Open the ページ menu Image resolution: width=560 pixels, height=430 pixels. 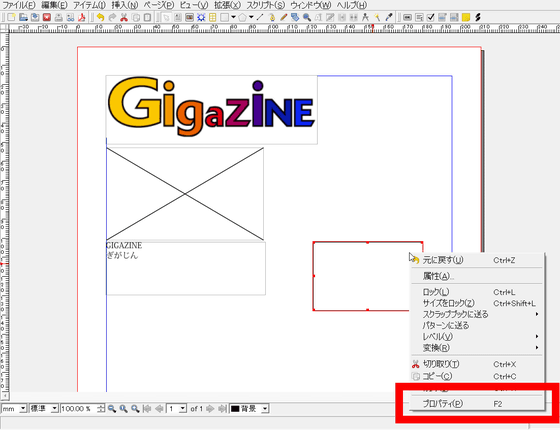click(x=158, y=5)
